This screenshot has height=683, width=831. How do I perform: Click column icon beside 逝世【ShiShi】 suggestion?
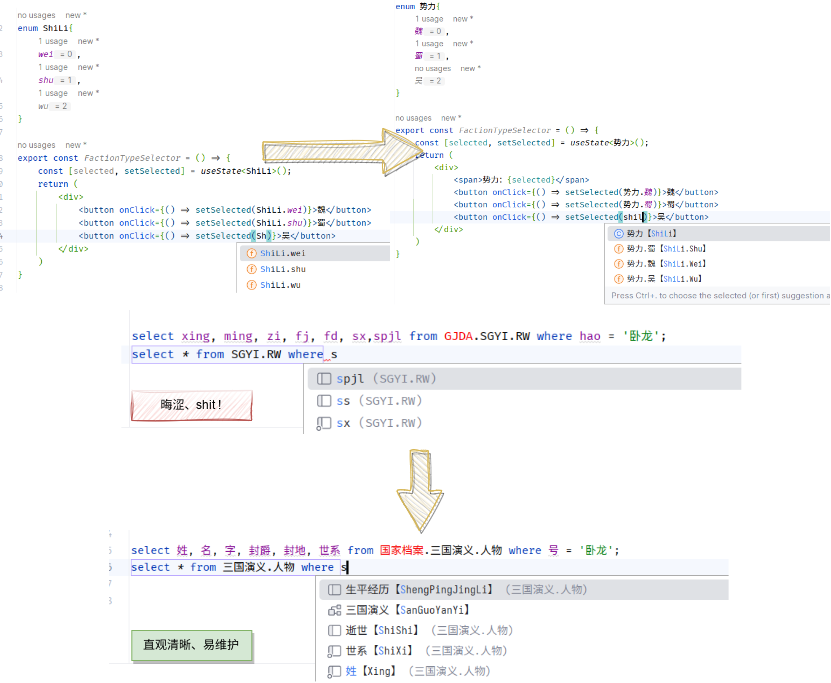coord(335,630)
